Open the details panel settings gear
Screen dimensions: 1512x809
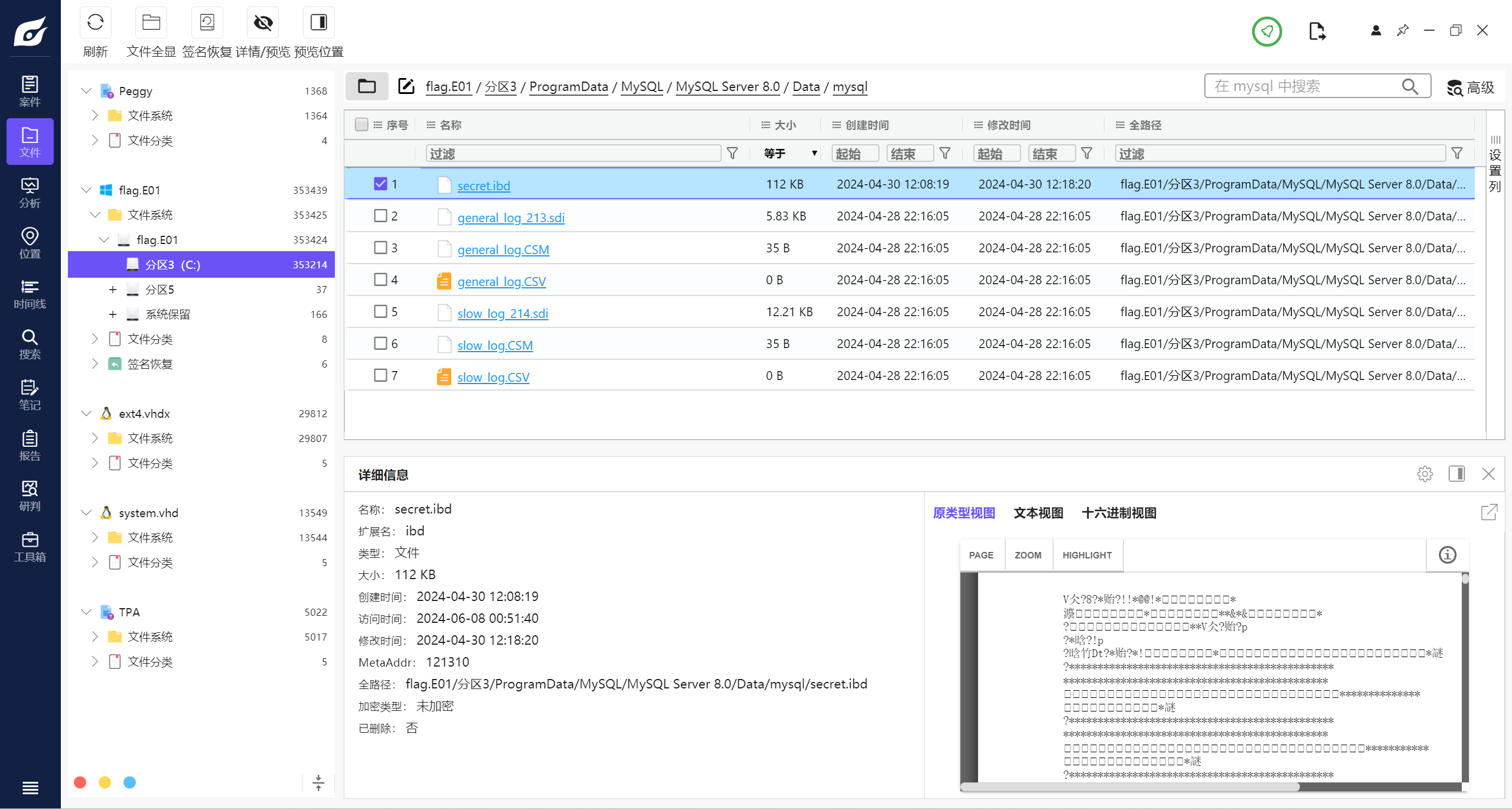1425,474
